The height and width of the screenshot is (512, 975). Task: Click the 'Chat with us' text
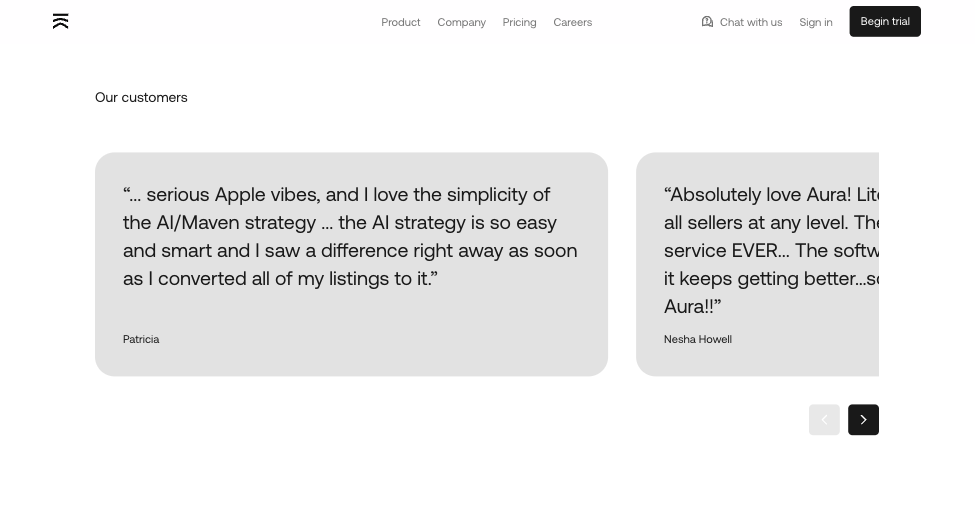coord(751,22)
